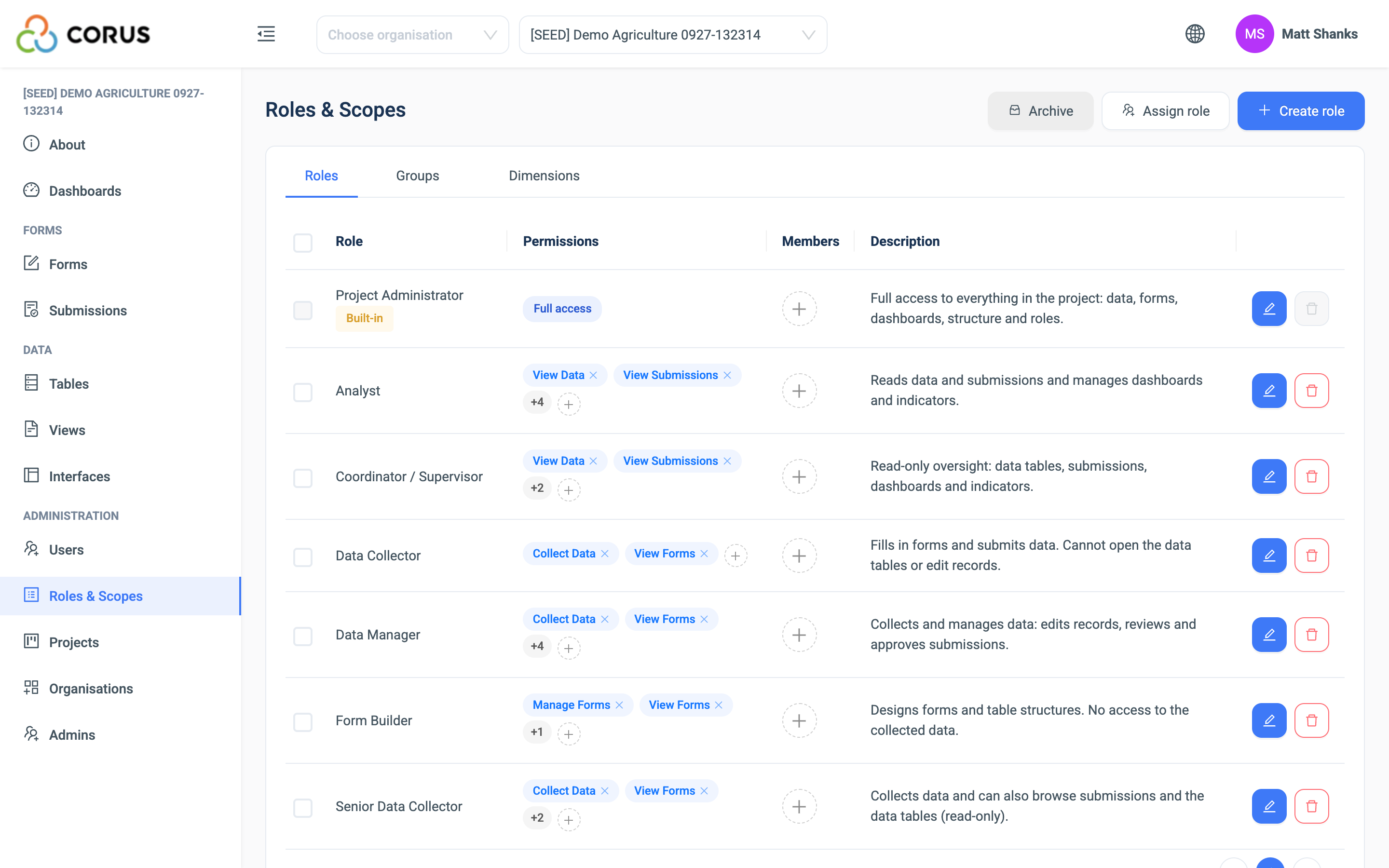This screenshot has height=868, width=1389.
Task: Select the Data Manager checkbox
Action: coord(302,637)
